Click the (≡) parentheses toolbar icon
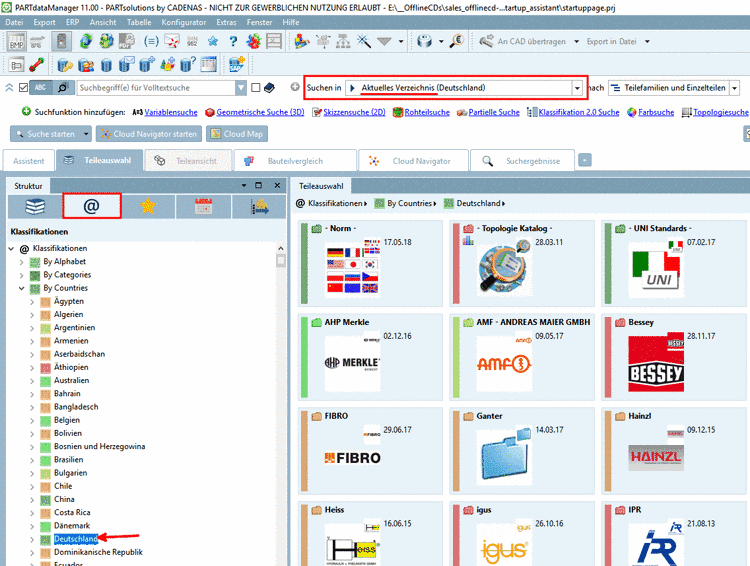Image resolution: width=750 pixels, height=566 pixels. (151, 42)
